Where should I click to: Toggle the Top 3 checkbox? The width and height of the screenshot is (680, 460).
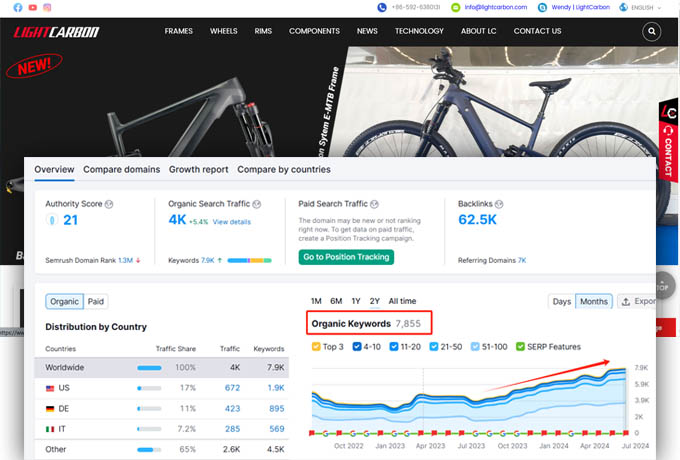[316, 347]
